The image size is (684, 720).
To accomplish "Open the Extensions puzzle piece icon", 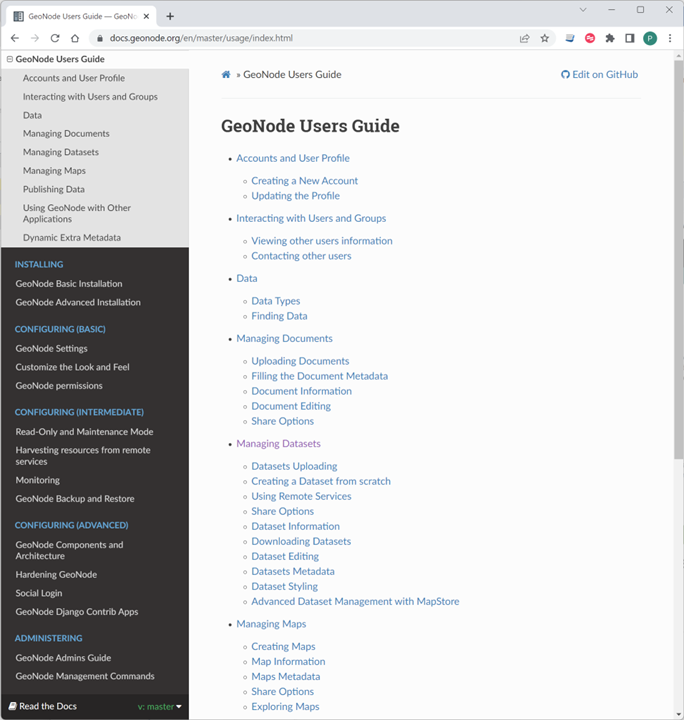I will (x=610, y=38).
